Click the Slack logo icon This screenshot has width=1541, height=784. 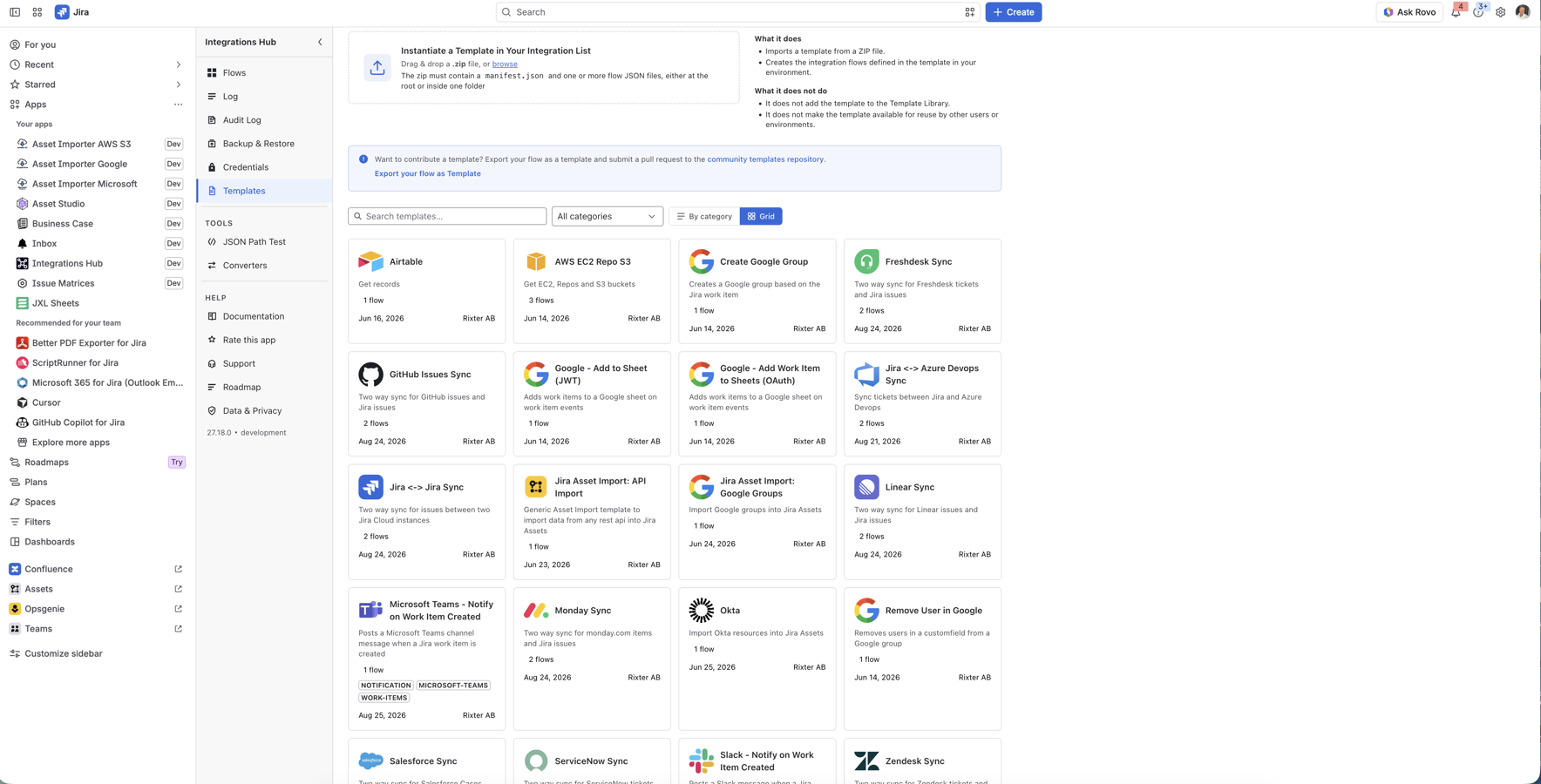tap(701, 760)
